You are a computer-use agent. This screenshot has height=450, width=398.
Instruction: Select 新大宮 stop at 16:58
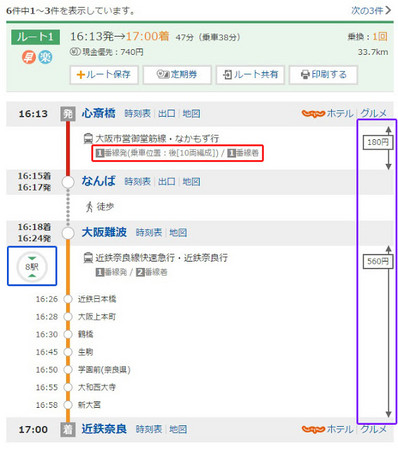click(x=89, y=405)
